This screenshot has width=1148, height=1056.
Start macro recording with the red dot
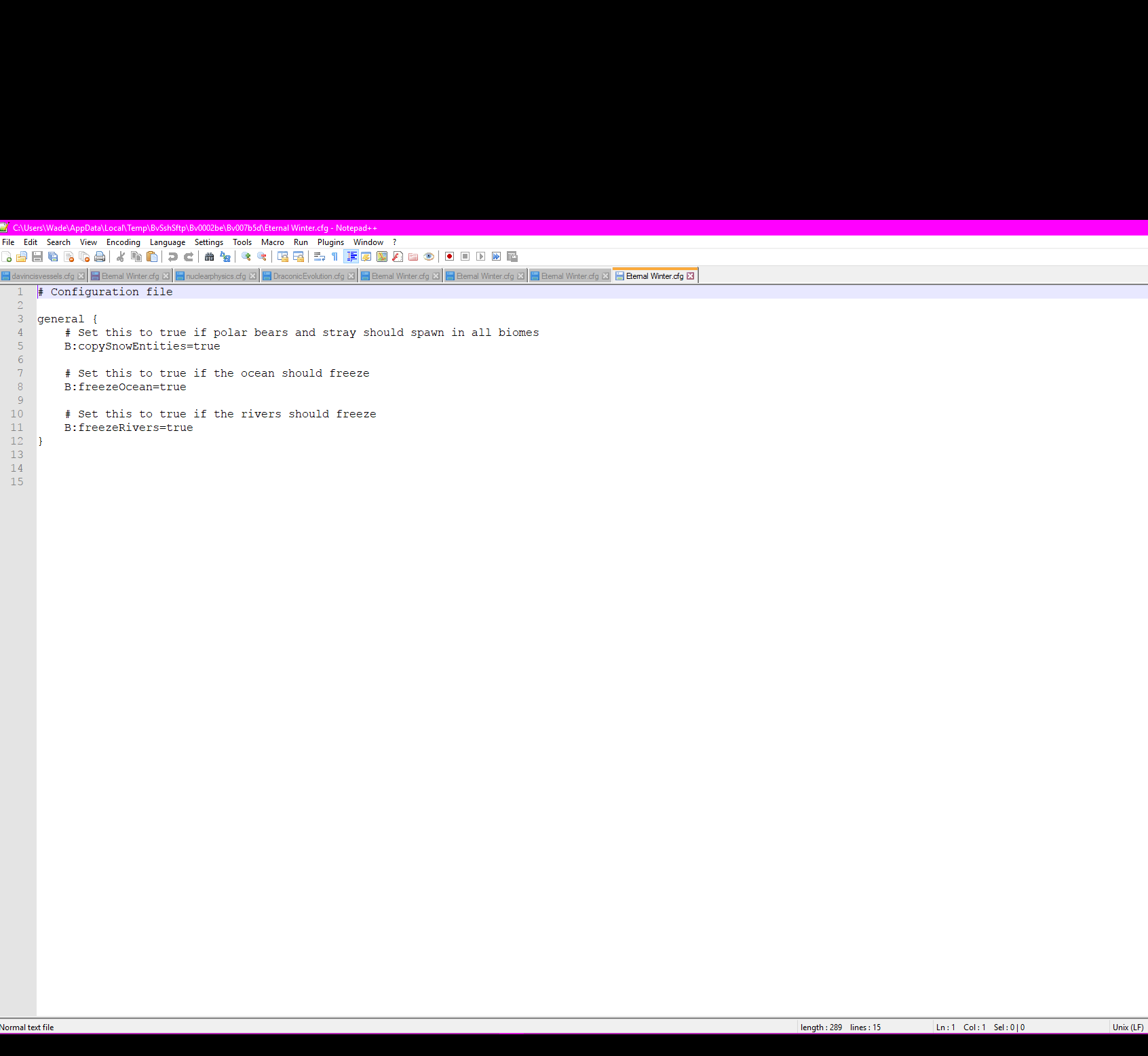(x=449, y=257)
